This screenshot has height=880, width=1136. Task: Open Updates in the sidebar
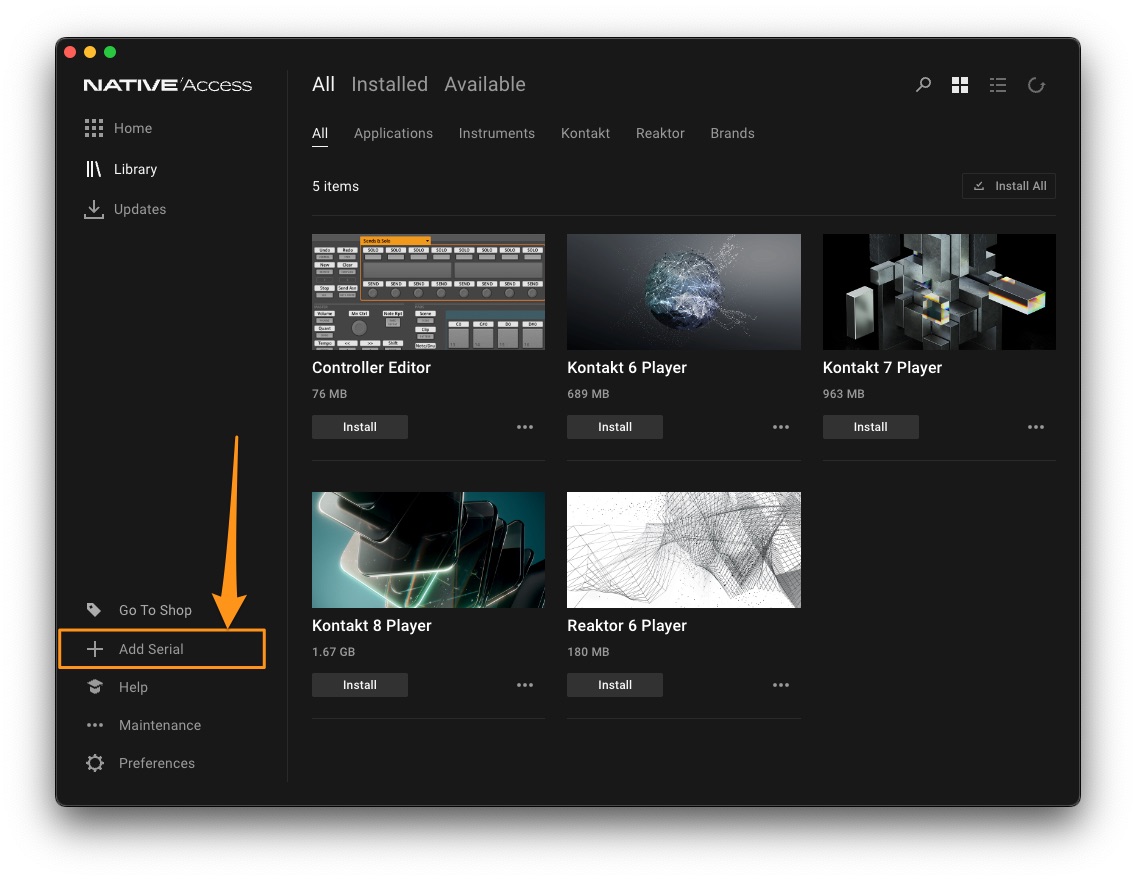(x=140, y=209)
